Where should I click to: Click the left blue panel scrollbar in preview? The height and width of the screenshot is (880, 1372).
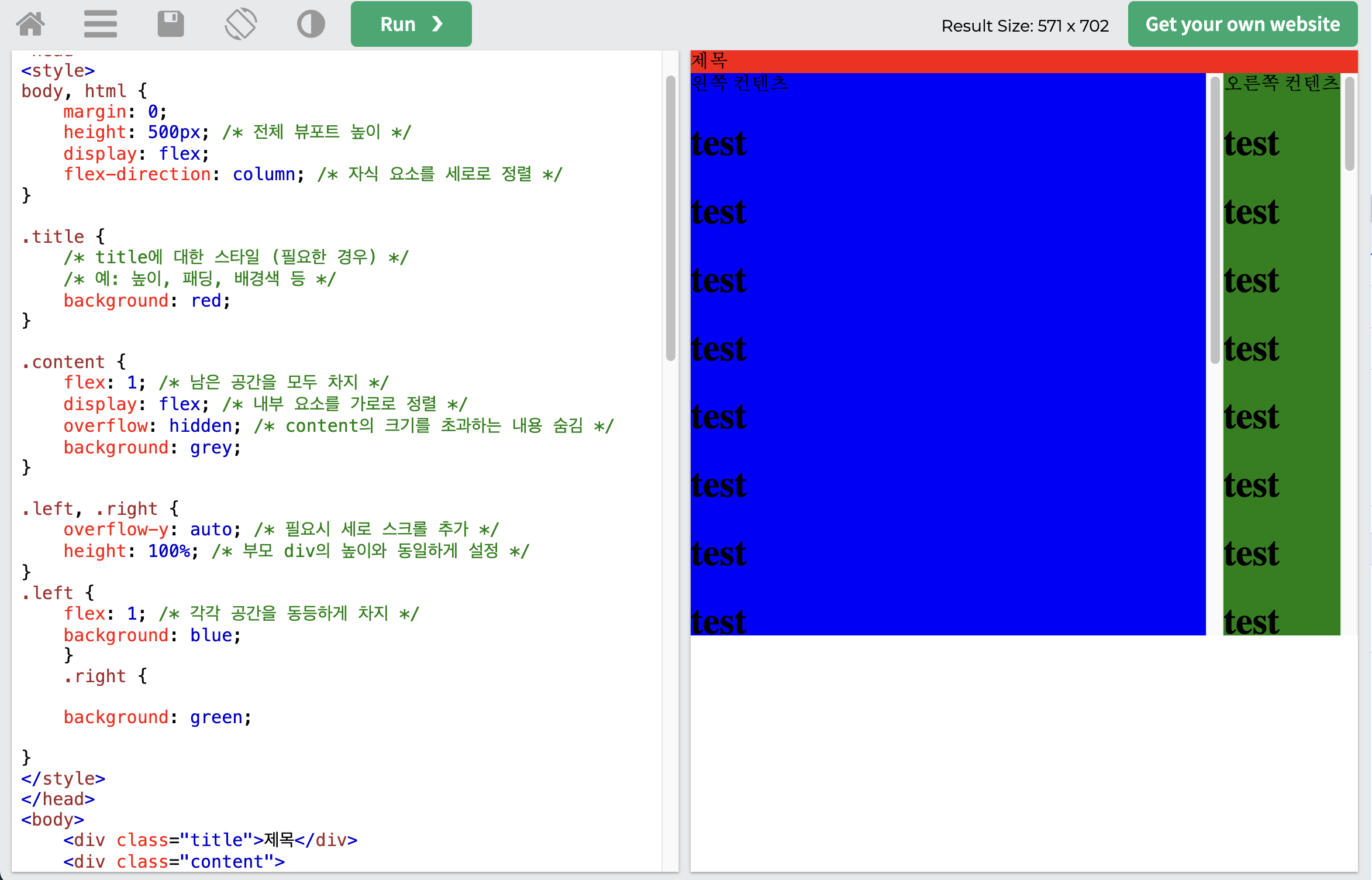(x=1215, y=219)
